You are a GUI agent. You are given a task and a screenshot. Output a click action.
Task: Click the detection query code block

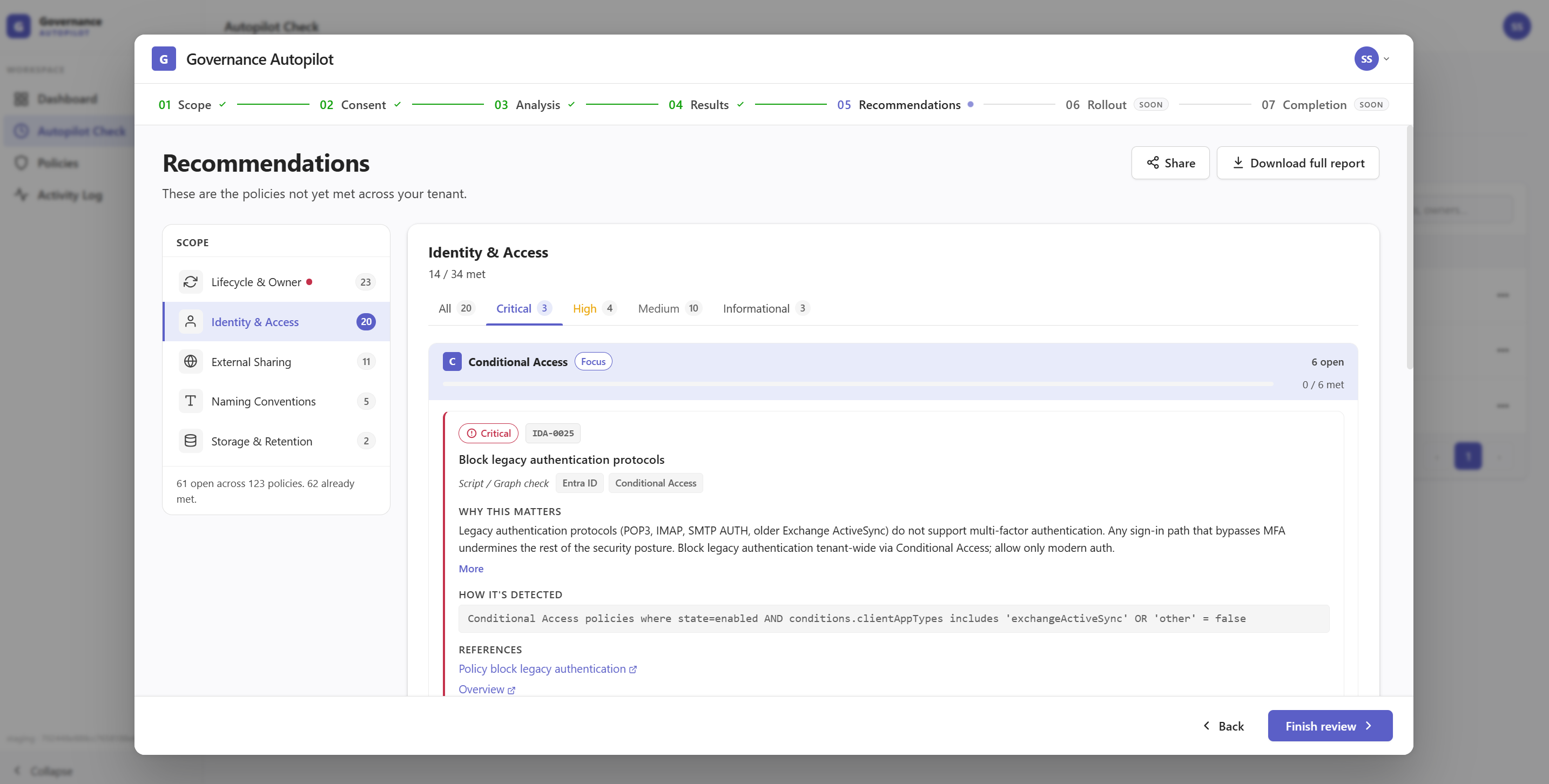(893, 619)
